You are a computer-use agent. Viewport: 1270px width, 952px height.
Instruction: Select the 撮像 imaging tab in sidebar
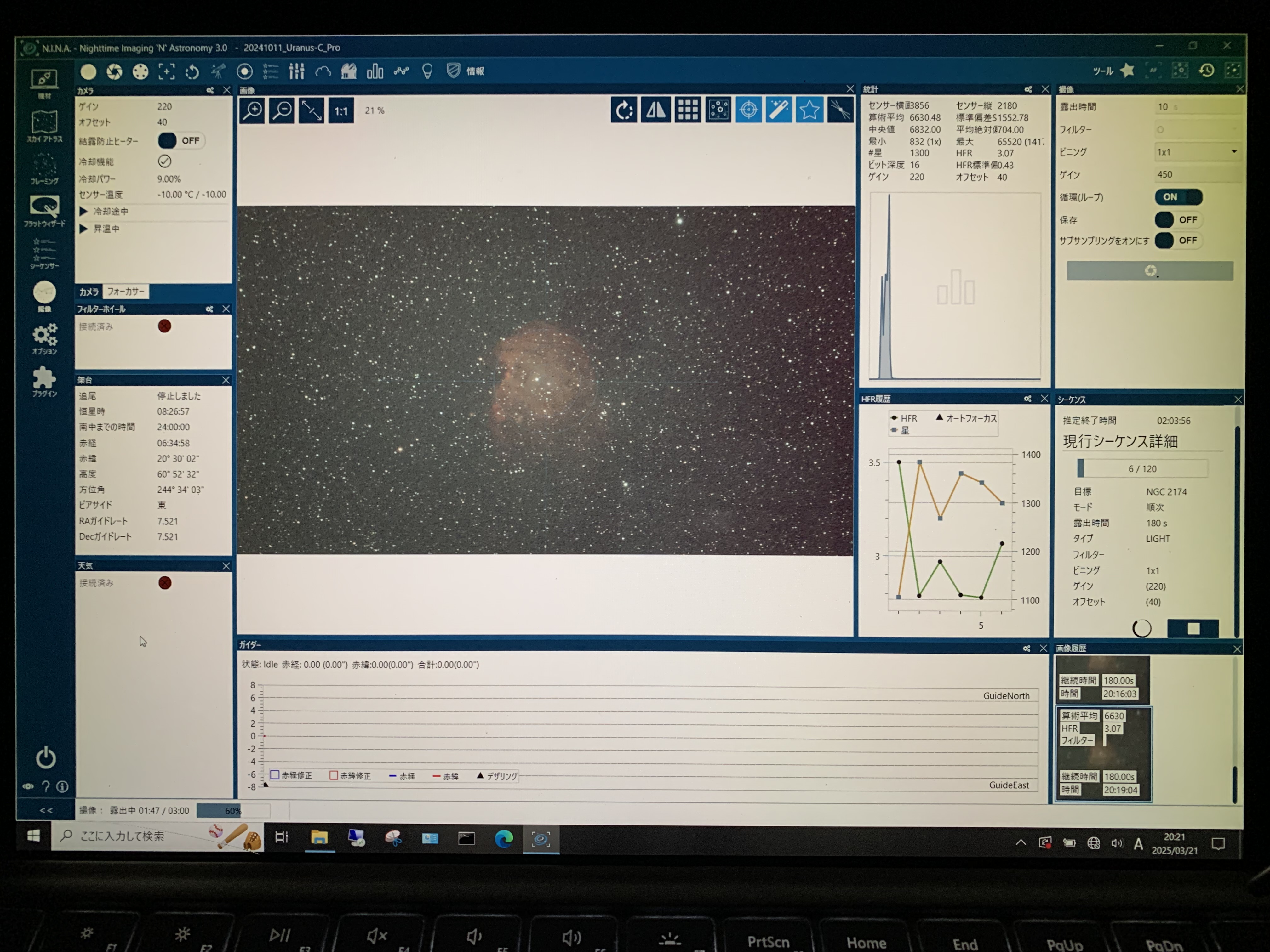44,296
